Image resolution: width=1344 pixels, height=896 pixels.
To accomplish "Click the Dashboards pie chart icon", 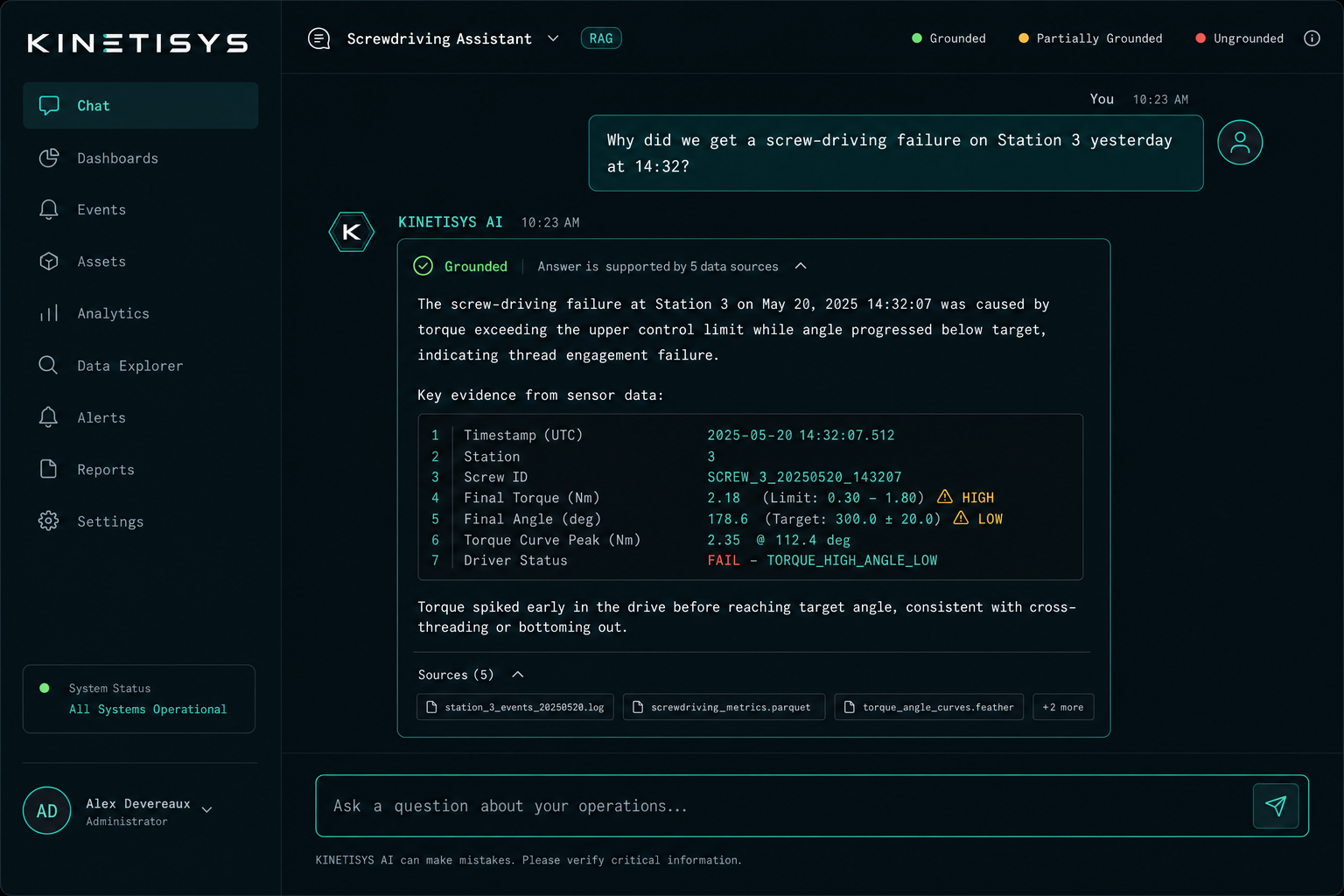I will pyautogui.click(x=49, y=157).
